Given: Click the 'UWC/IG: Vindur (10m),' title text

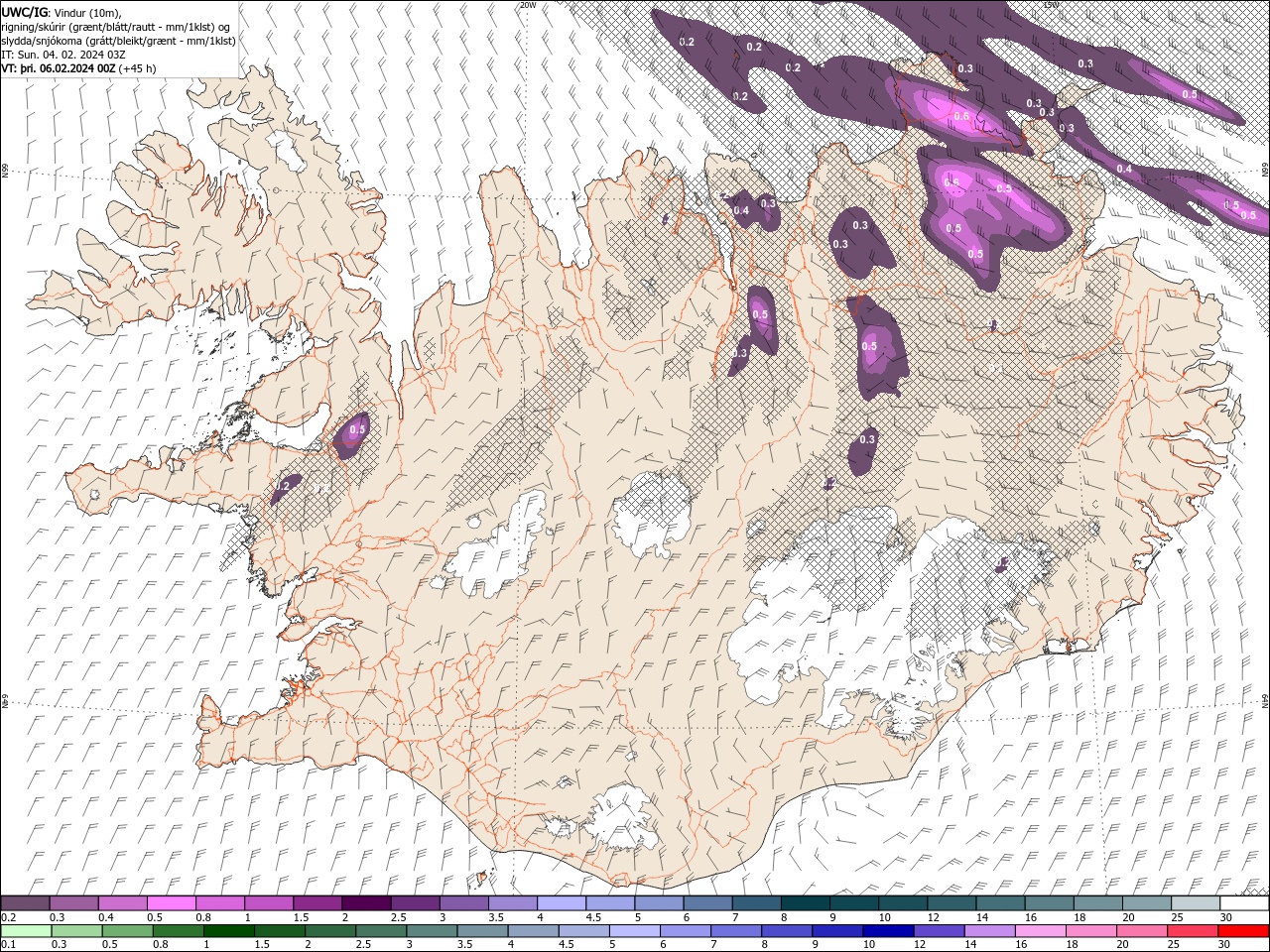Looking at the screenshot, I should (x=62, y=12).
